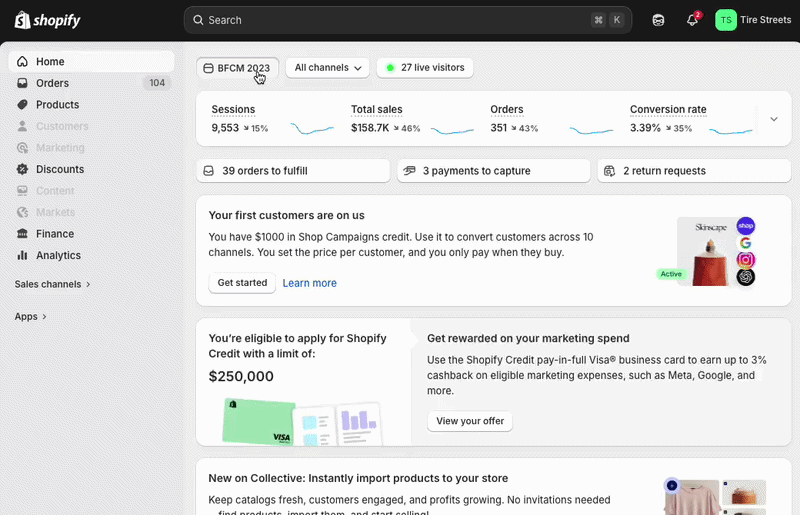Focus the Search input field
Viewport: 800px width, 515px height.
(x=408, y=20)
